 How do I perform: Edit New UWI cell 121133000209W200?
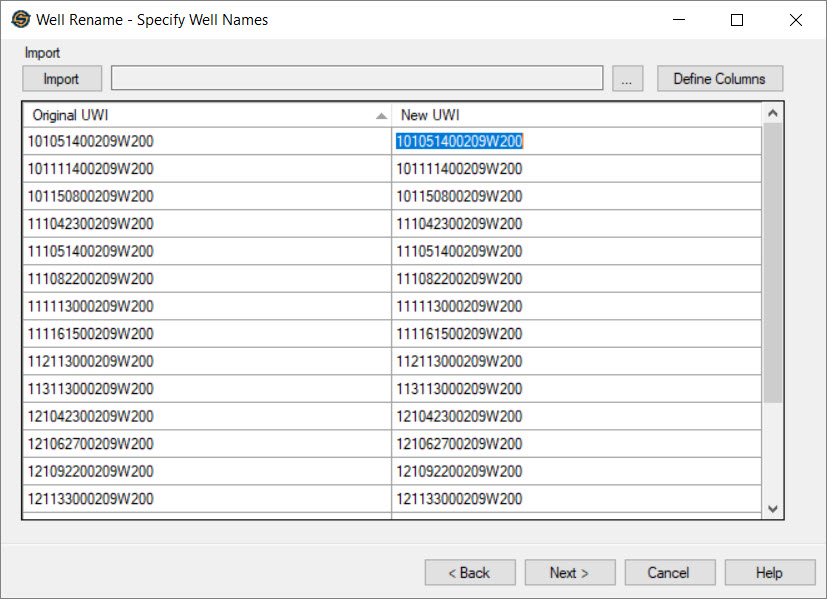(459, 499)
